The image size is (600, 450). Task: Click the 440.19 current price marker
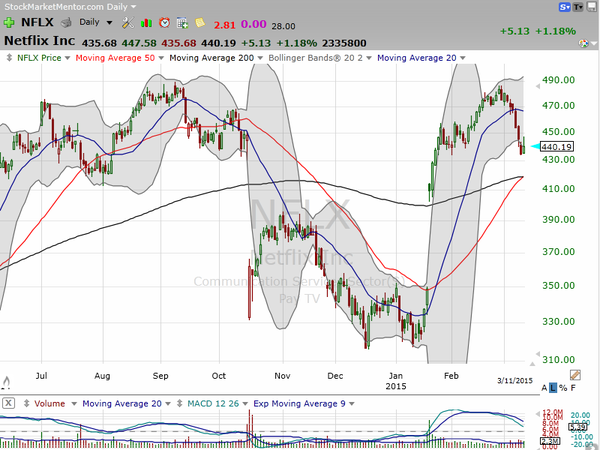pos(557,147)
